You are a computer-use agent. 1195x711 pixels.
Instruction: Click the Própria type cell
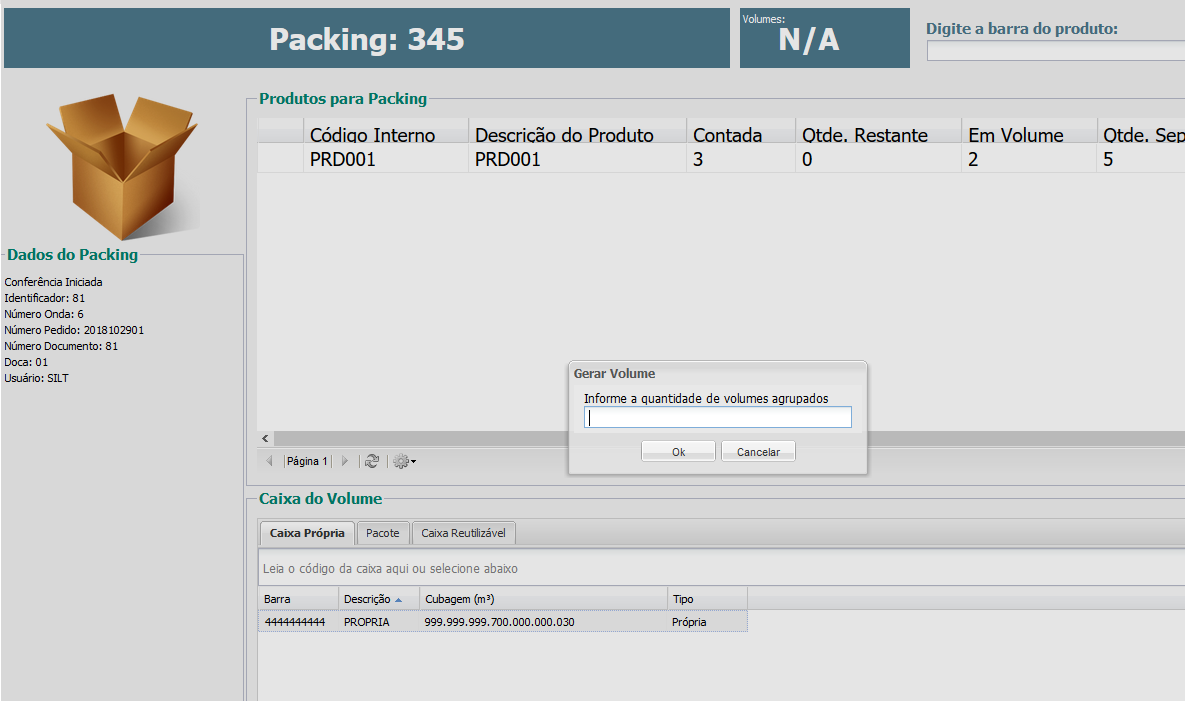707,622
